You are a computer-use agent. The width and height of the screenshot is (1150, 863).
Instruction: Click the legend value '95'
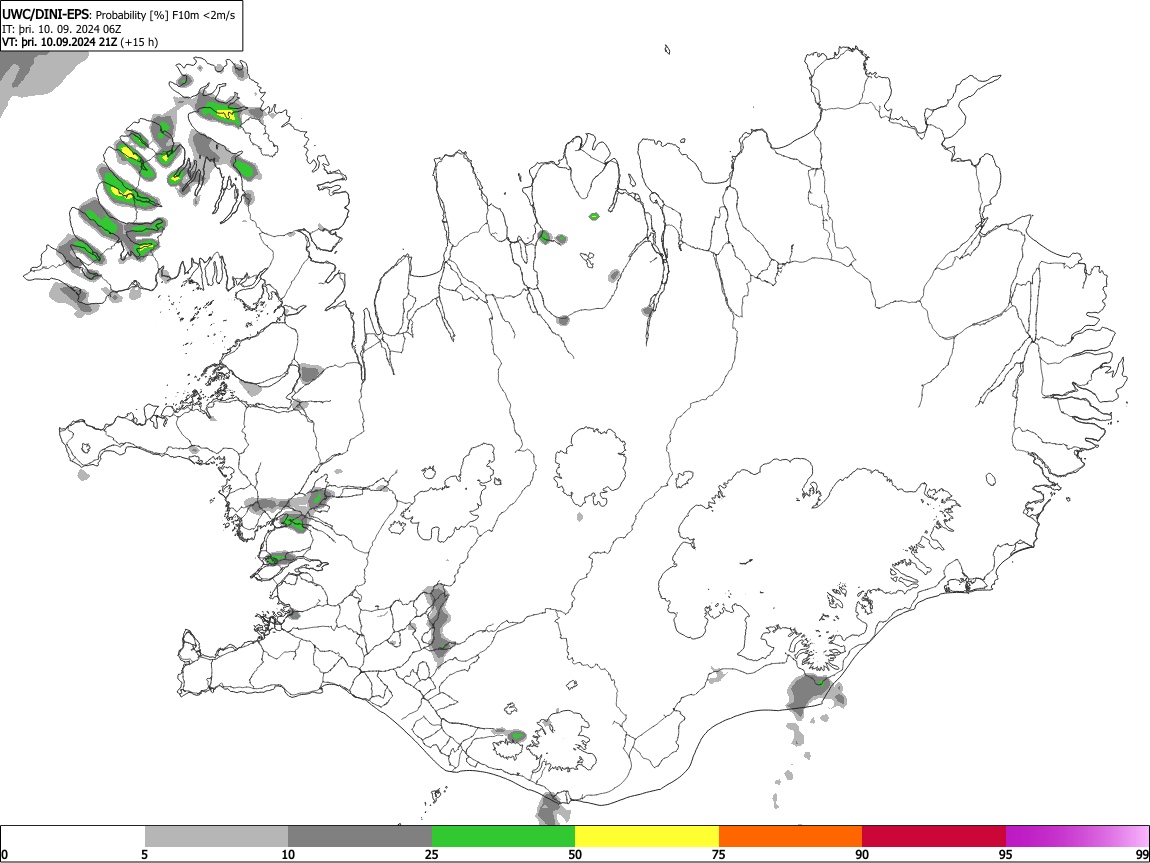(x=1005, y=855)
